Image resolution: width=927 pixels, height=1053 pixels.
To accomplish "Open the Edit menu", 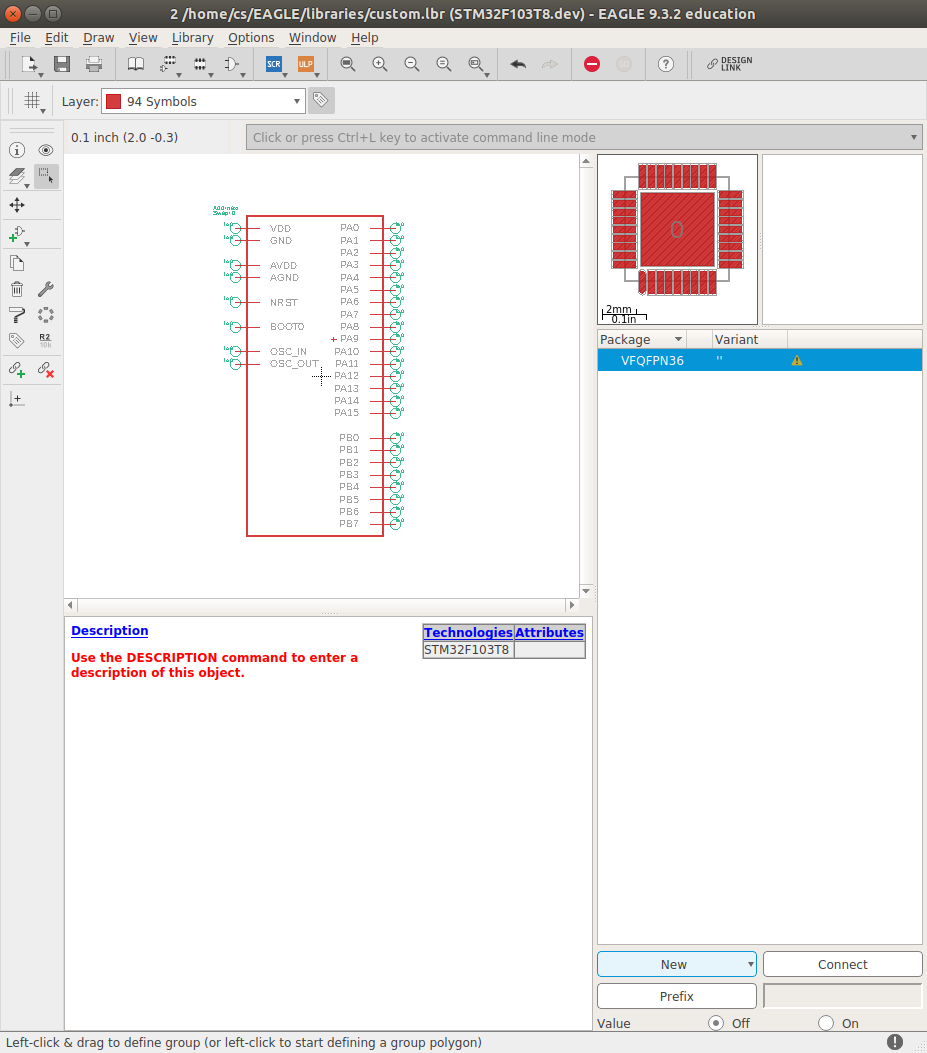I will pos(56,38).
